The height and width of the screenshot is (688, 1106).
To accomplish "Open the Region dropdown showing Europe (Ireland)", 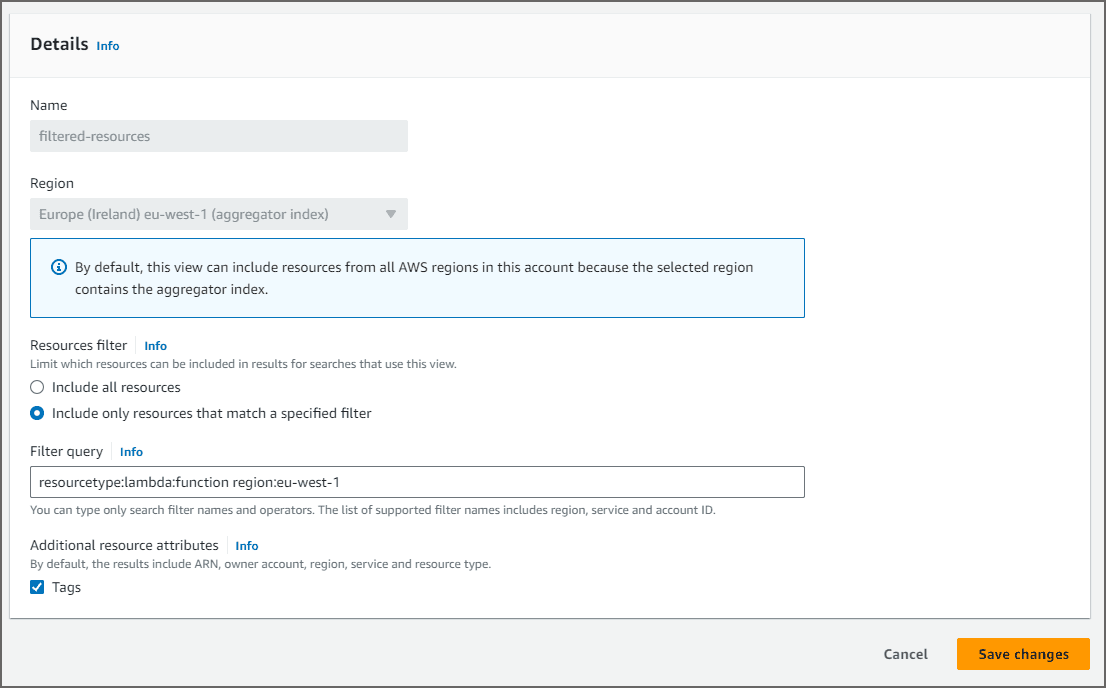I will [x=219, y=214].
